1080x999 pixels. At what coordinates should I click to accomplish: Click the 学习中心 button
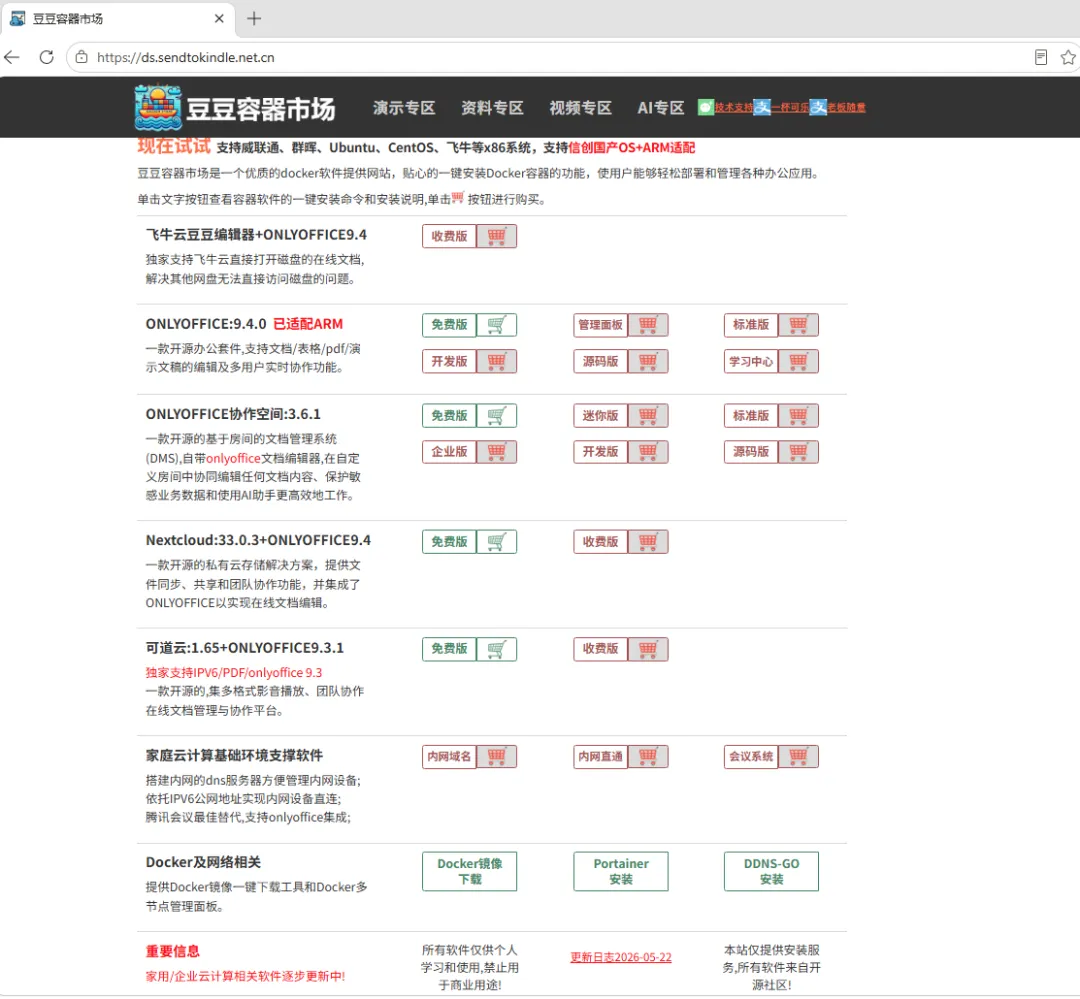point(751,362)
